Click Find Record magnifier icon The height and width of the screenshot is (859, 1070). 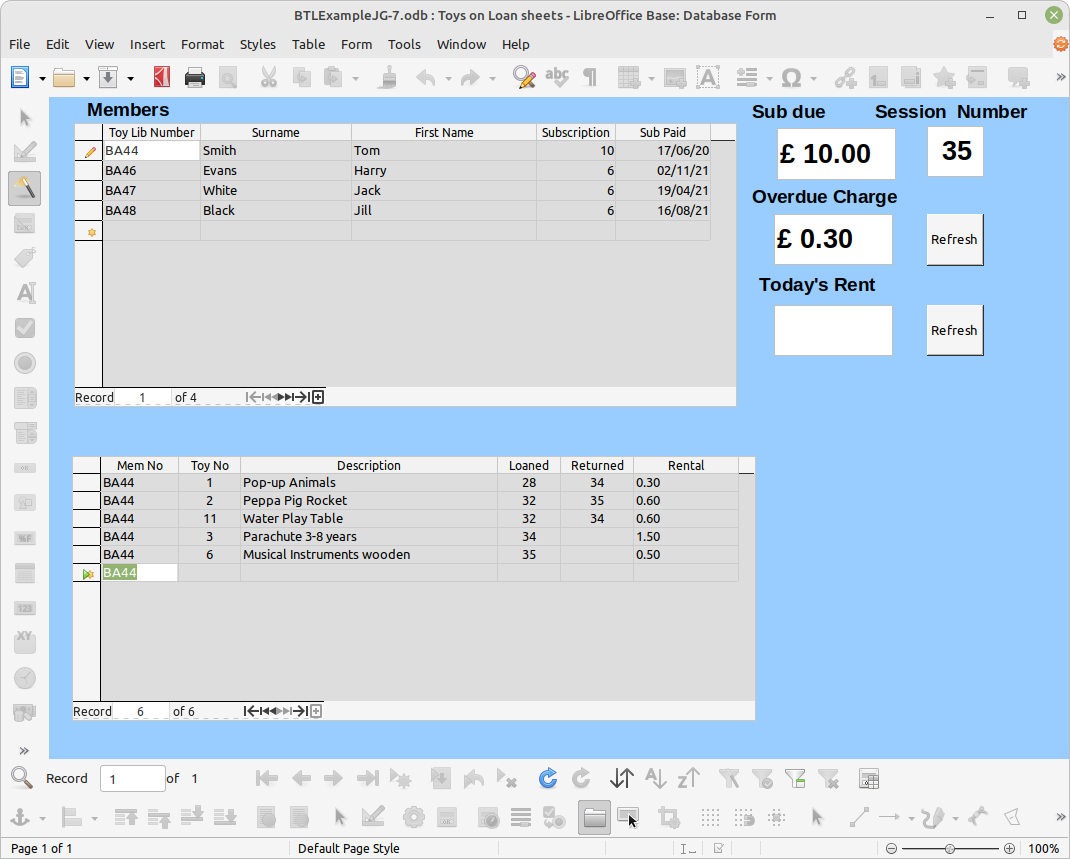(22, 778)
